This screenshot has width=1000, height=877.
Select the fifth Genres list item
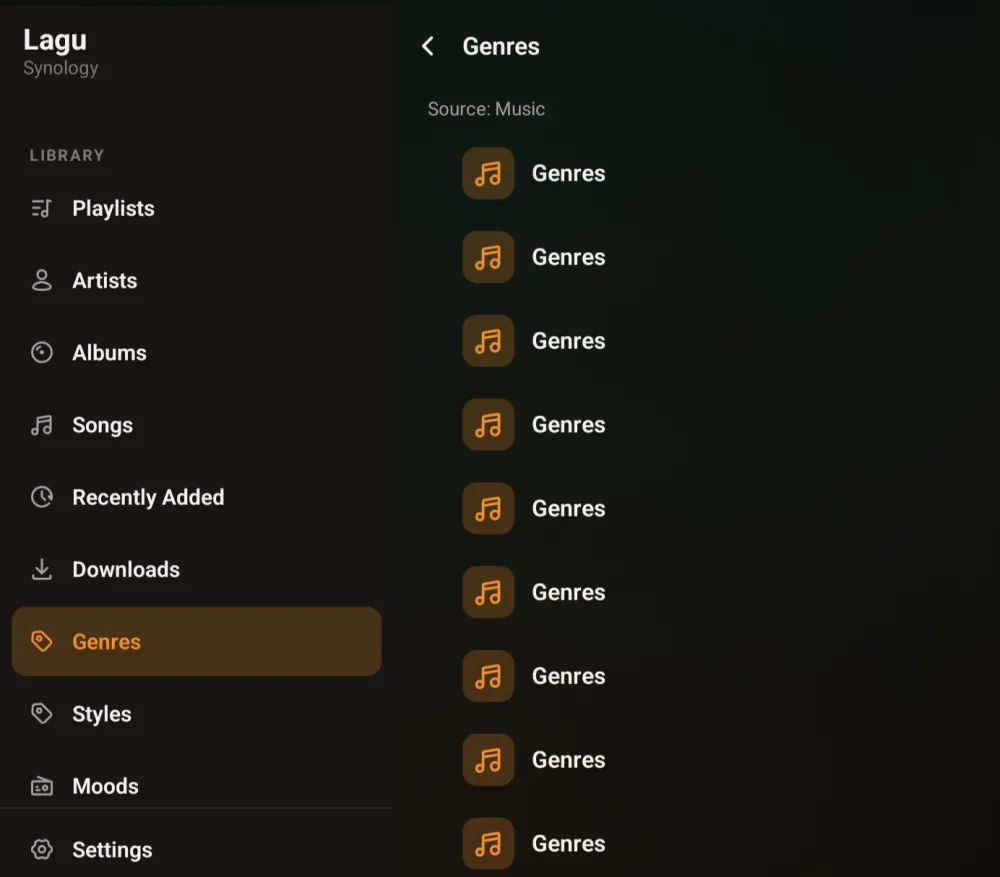pyautogui.click(x=534, y=508)
